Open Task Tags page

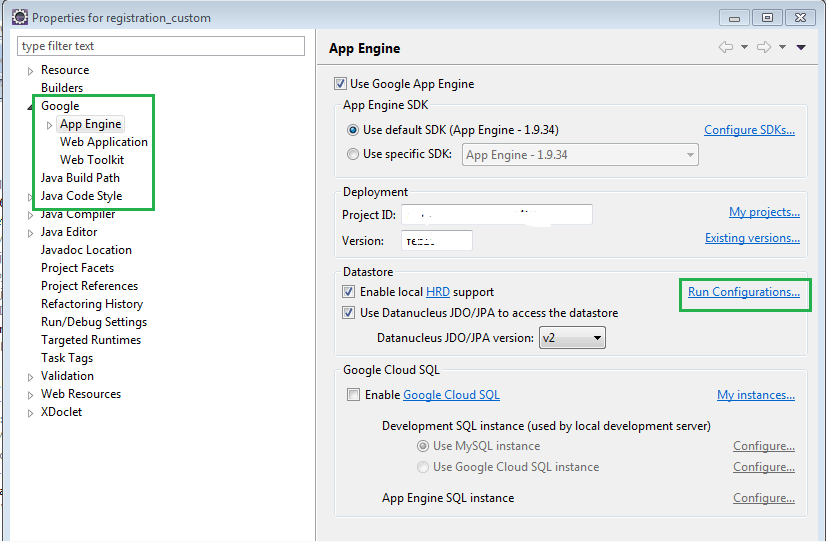[x=67, y=357]
